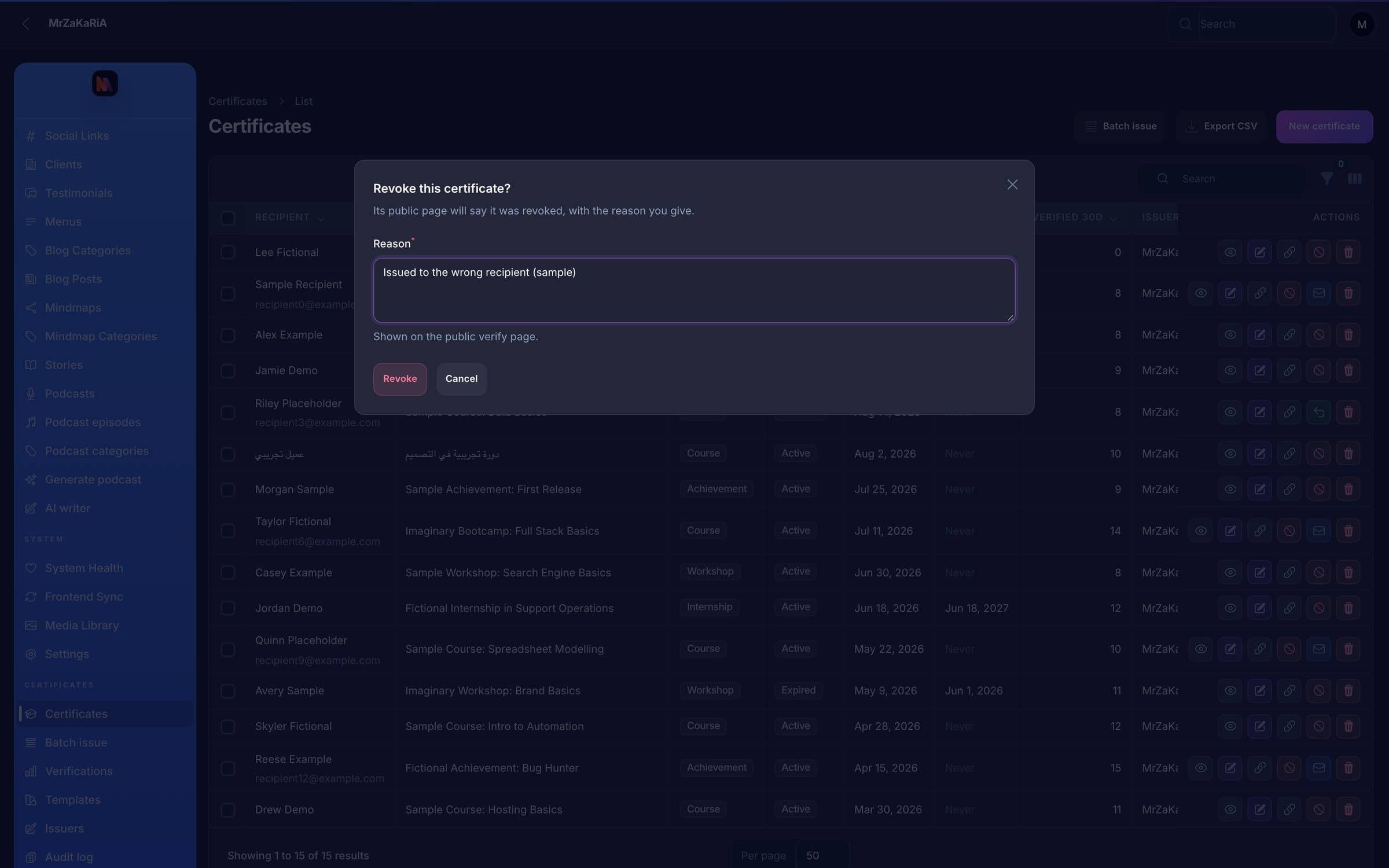
Task: Delete Avery Sample's certificate trash icon
Action: point(1348,690)
